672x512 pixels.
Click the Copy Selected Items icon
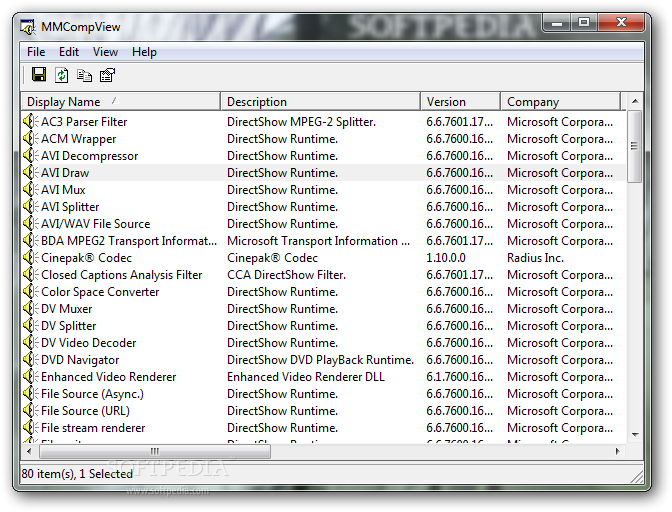pos(84,75)
